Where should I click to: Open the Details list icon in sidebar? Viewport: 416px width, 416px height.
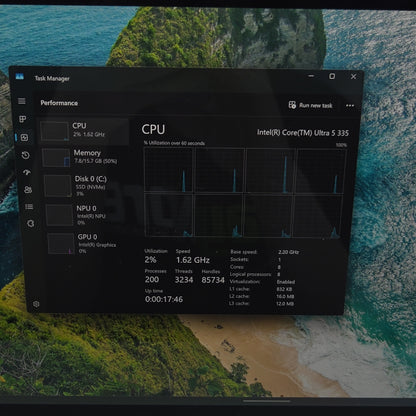(29, 207)
